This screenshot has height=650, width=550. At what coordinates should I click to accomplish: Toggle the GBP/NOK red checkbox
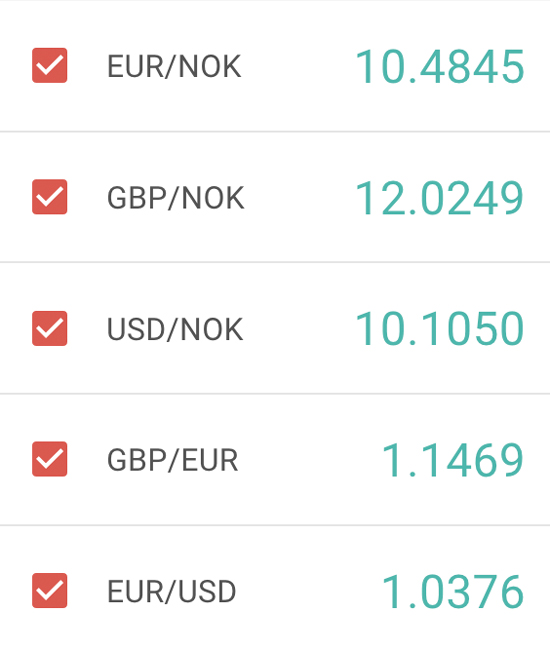[50, 197]
